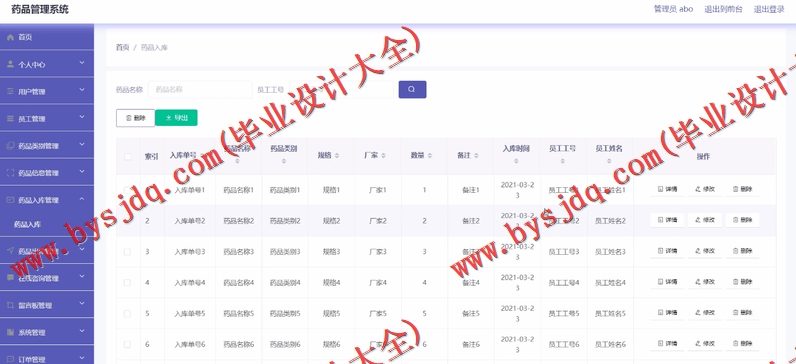
Task: Click the person icon next to 个人中心
Action: pyautogui.click(x=10, y=64)
